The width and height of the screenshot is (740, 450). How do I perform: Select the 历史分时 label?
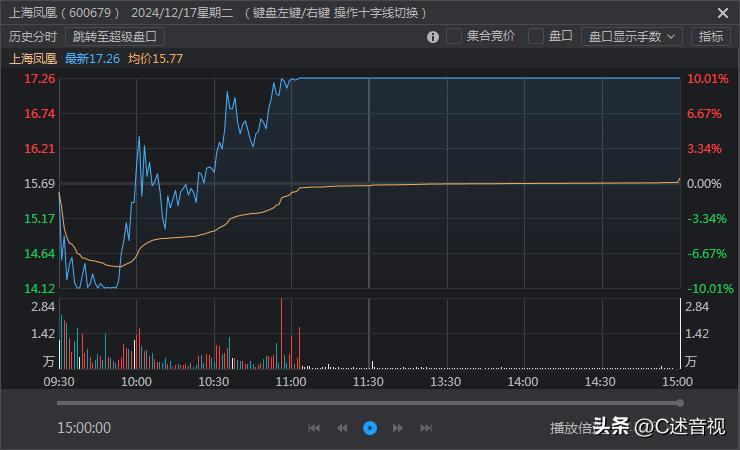[33, 36]
